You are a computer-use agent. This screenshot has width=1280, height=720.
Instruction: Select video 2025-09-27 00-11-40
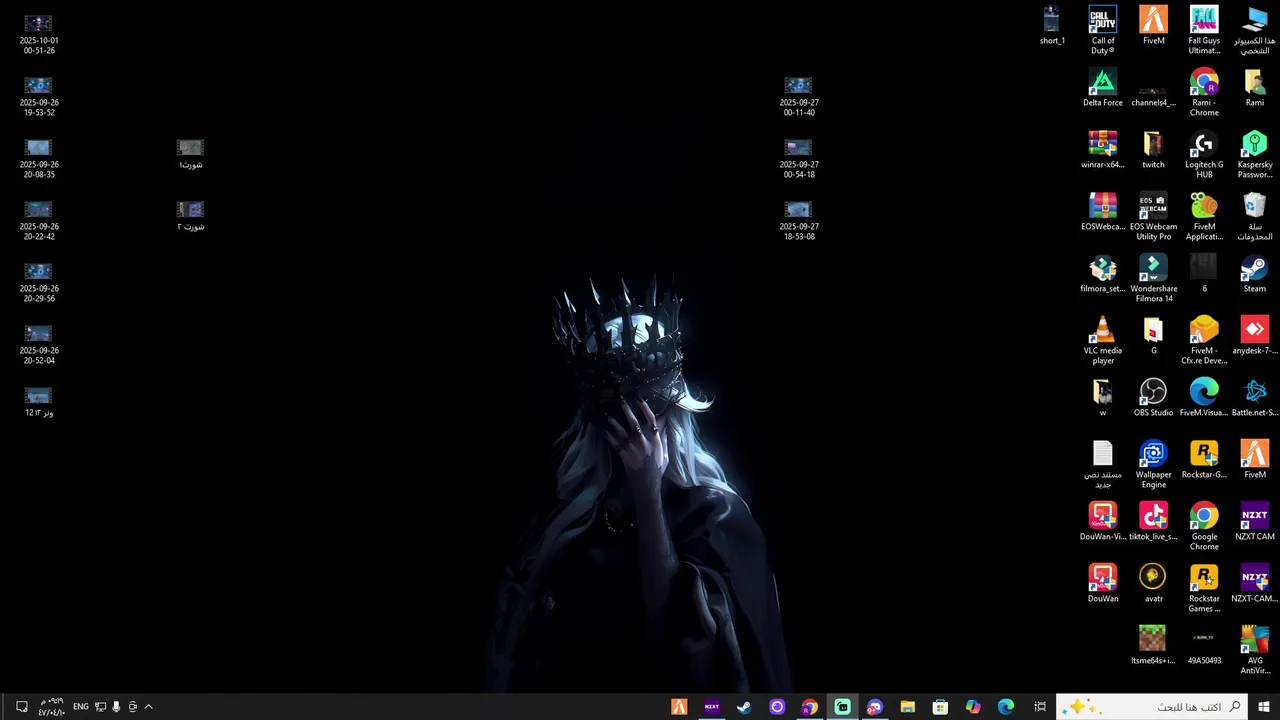(x=799, y=96)
